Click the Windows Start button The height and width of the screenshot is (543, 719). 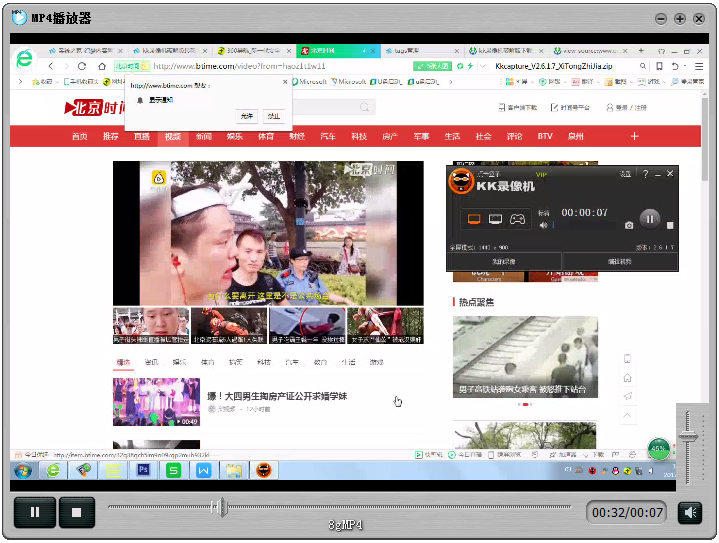[x=20, y=469]
